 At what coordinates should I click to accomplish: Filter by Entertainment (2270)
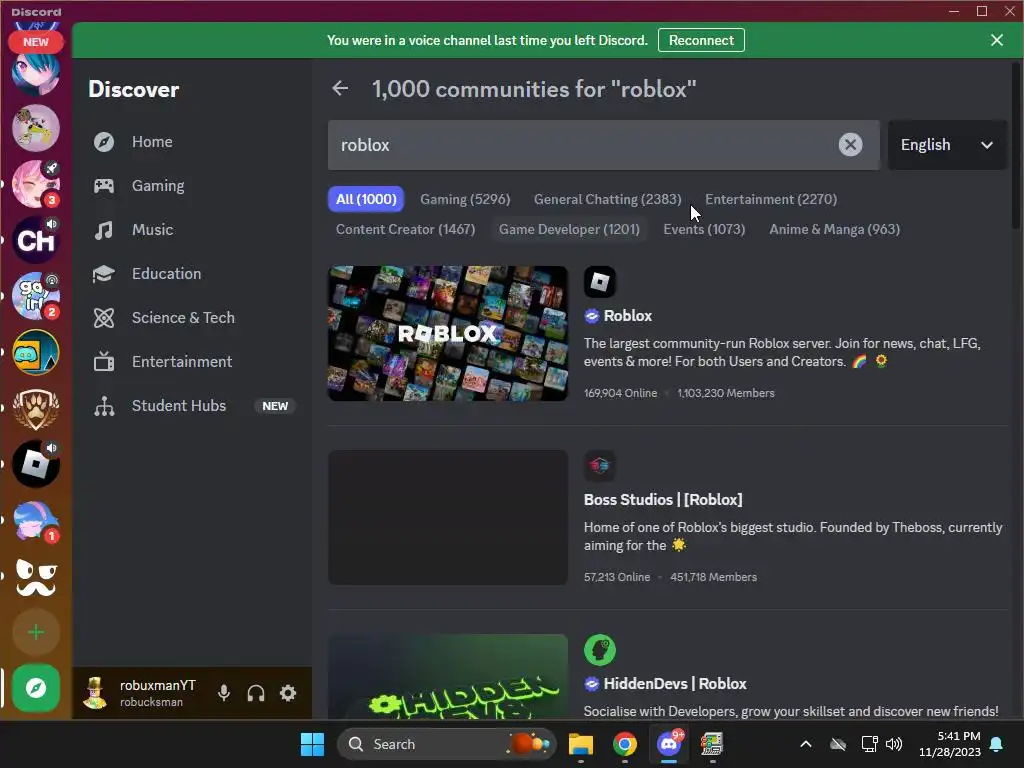click(771, 199)
